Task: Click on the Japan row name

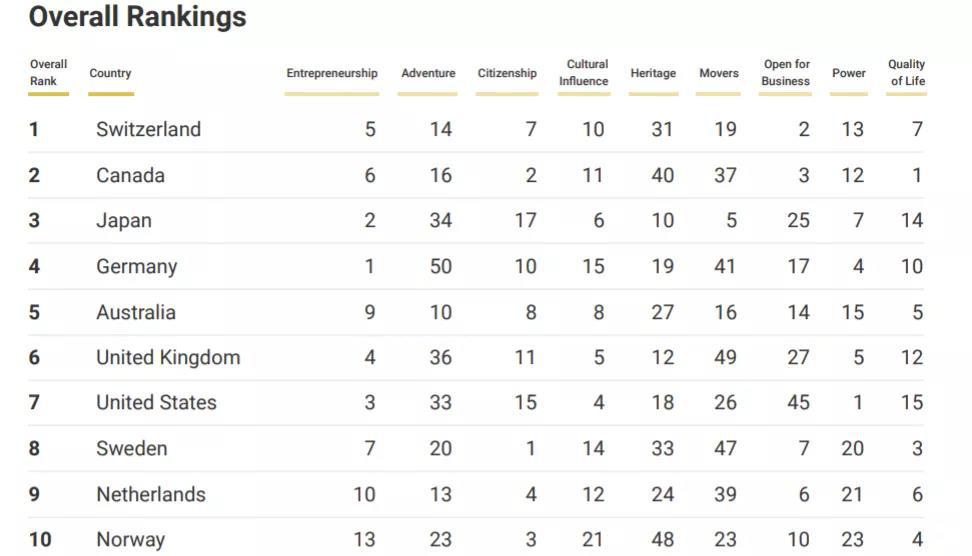Action: tap(124, 221)
